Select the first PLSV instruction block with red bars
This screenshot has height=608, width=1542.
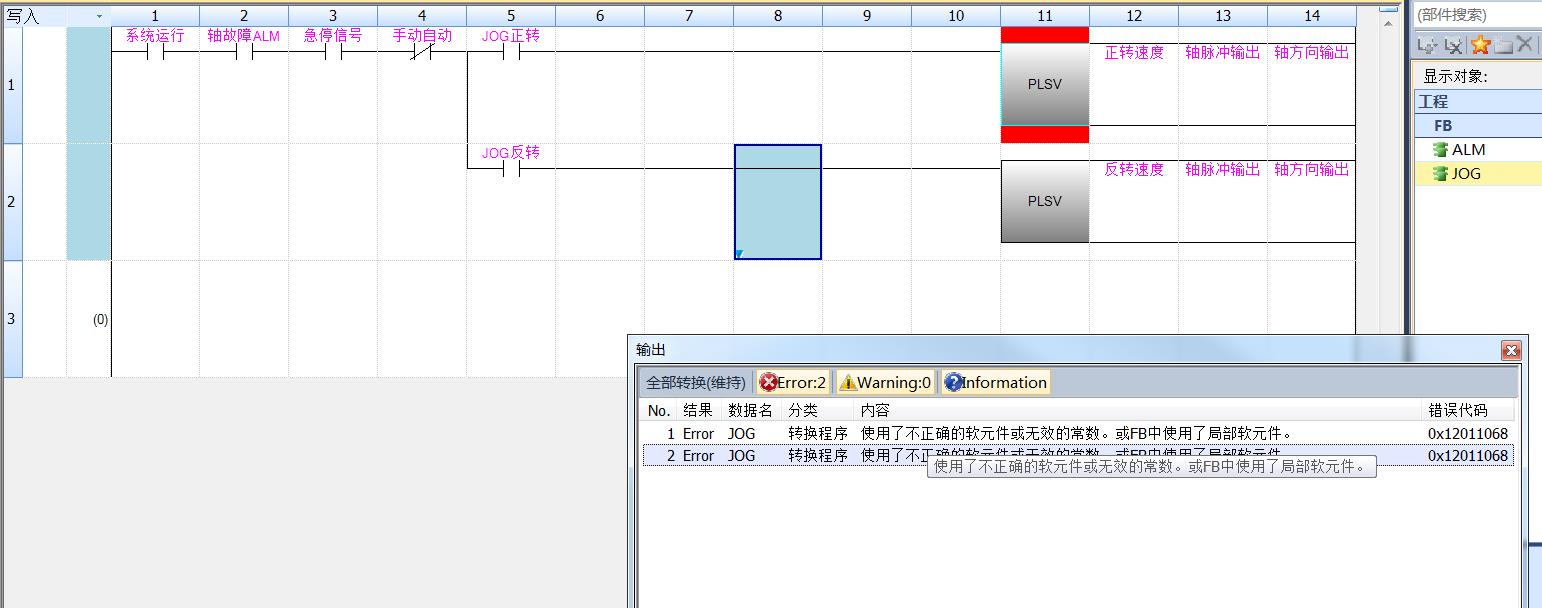pos(1044,85)
